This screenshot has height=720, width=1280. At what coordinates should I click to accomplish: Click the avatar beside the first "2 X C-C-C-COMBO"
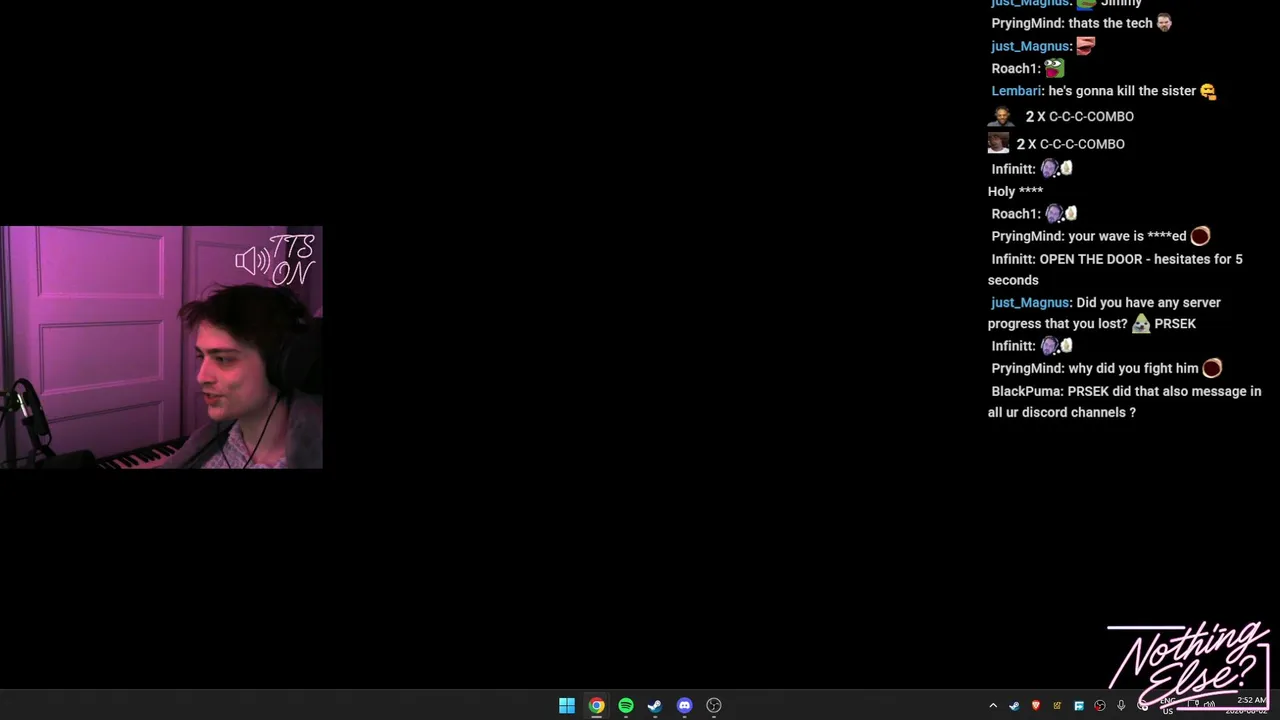[1001, 116]
